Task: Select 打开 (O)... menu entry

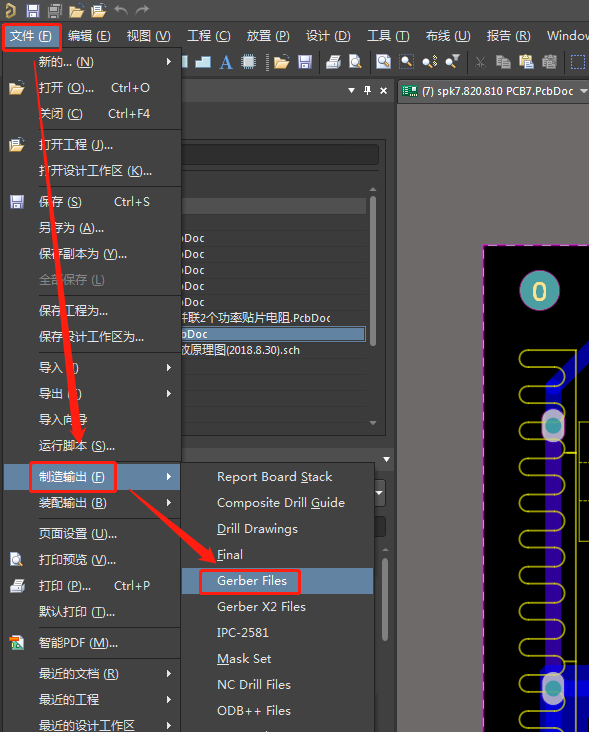Action: 92,88
